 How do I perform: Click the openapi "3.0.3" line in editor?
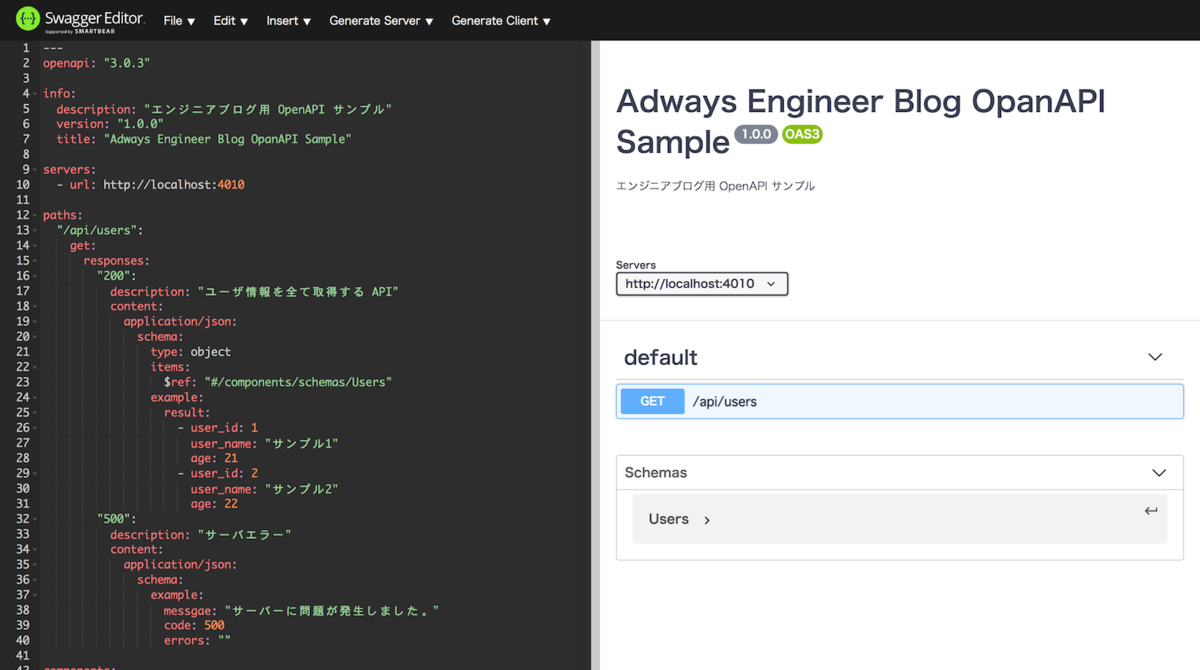coord(97,63)
